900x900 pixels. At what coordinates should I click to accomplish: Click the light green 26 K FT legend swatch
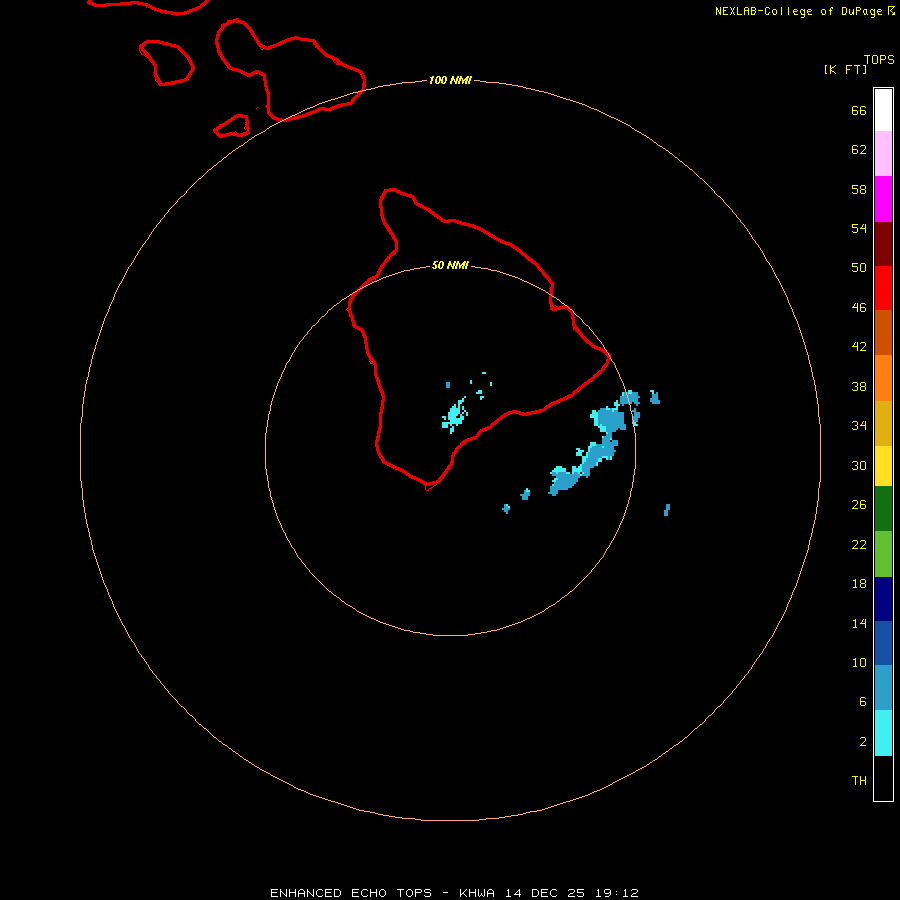[x=883, y=554]
